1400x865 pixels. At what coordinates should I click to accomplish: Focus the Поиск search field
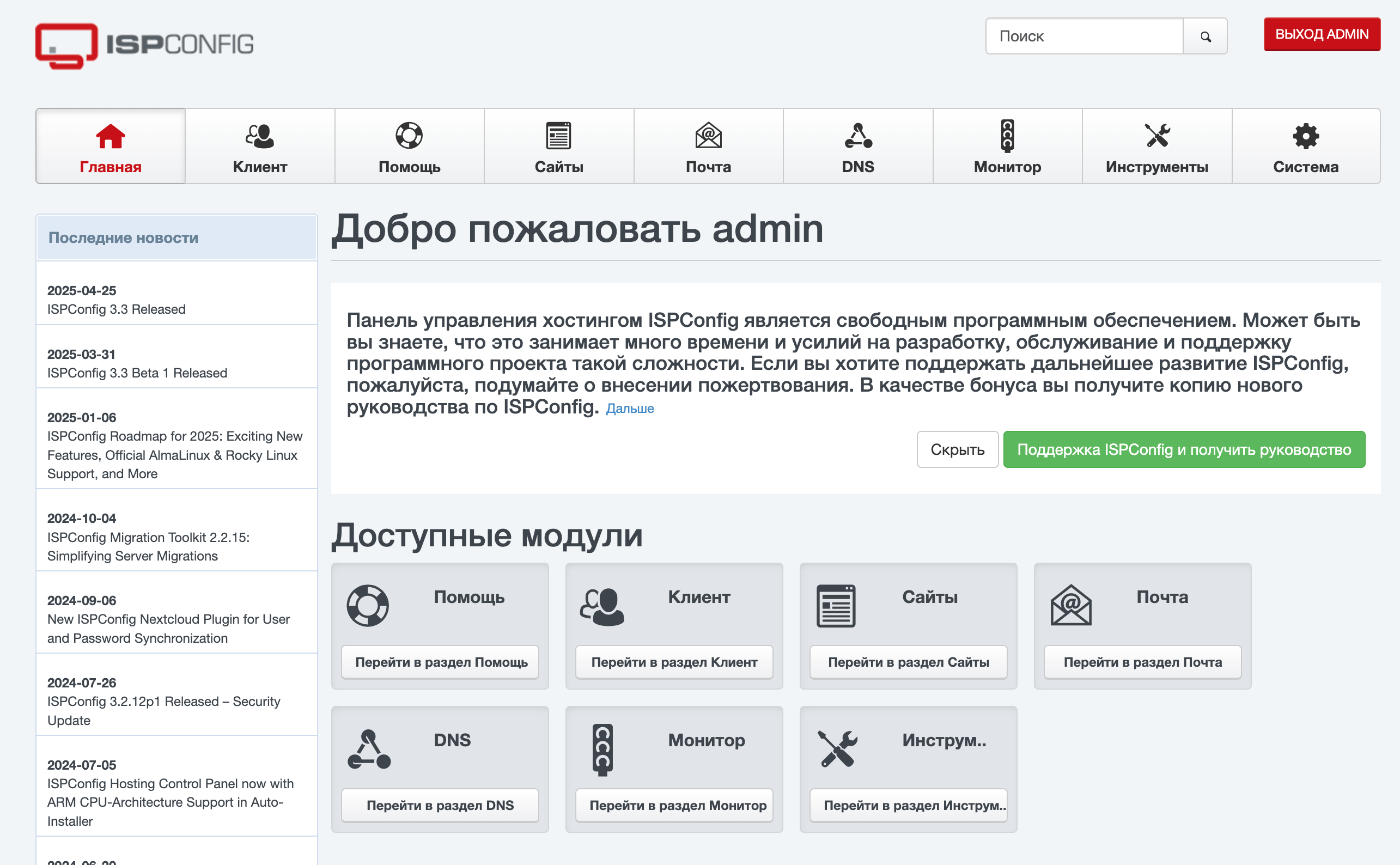tap(1084, 36)
